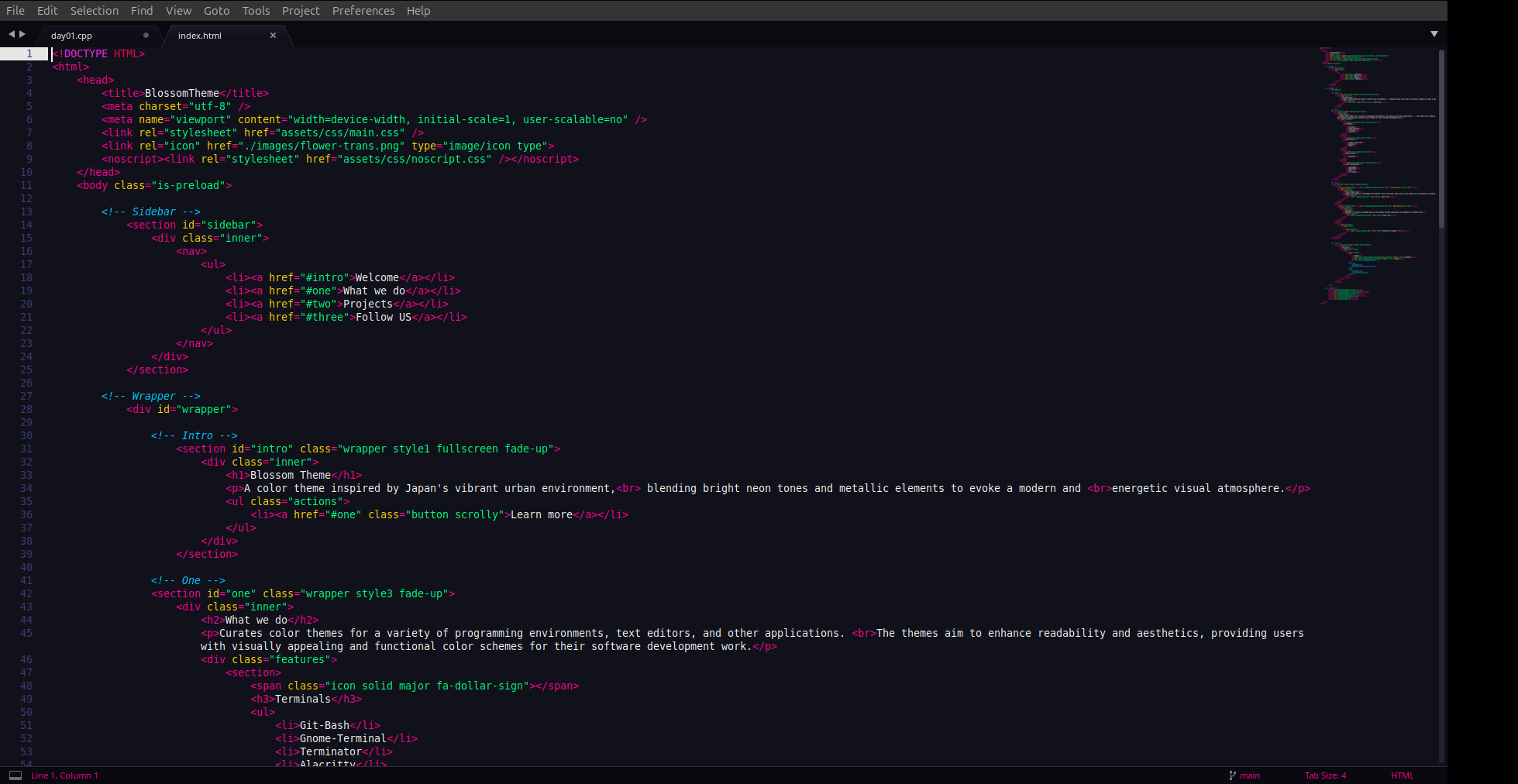Open the Project menu
This screenshot has height=784, width=1518.
[x=301, y=11]
